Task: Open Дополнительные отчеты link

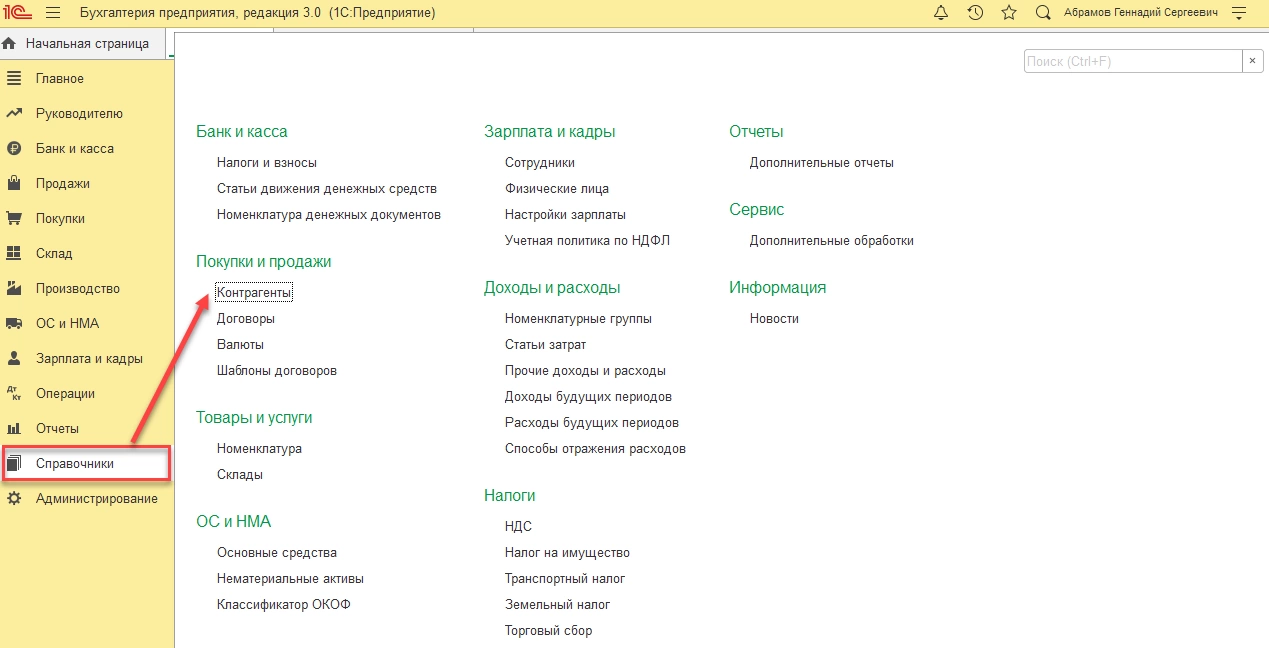Action: (x=822, y=163)
